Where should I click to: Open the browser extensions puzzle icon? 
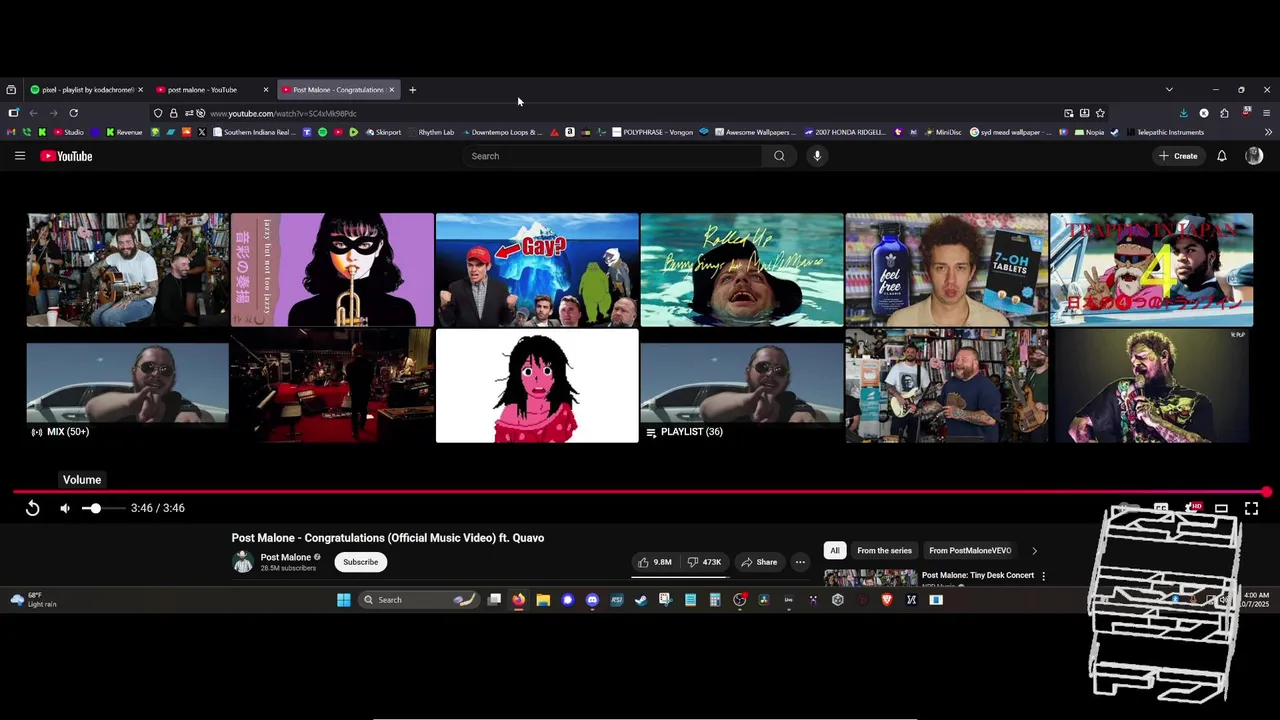[1224, 113]
